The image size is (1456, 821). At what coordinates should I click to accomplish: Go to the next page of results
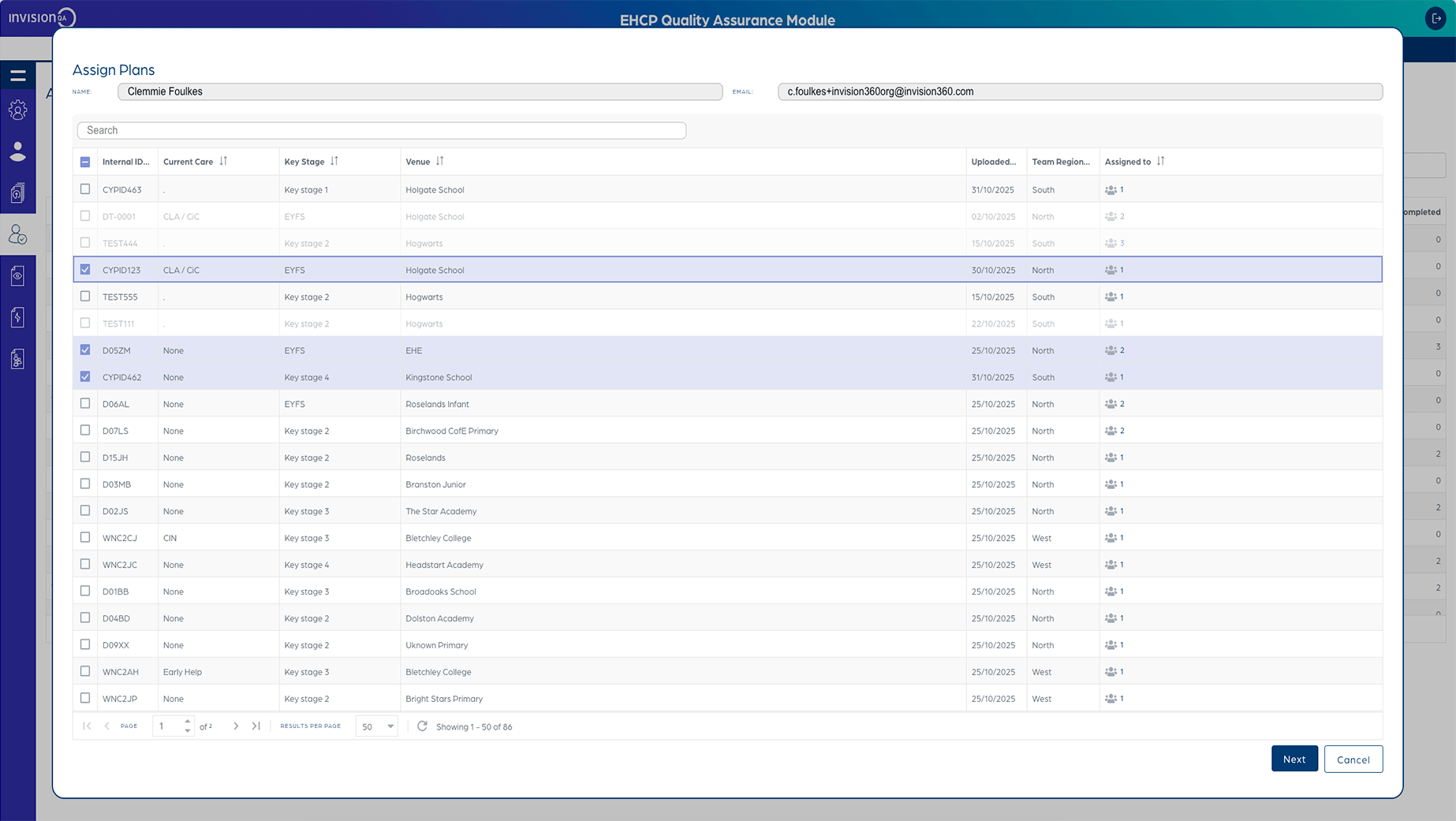[x=236, y=726]
